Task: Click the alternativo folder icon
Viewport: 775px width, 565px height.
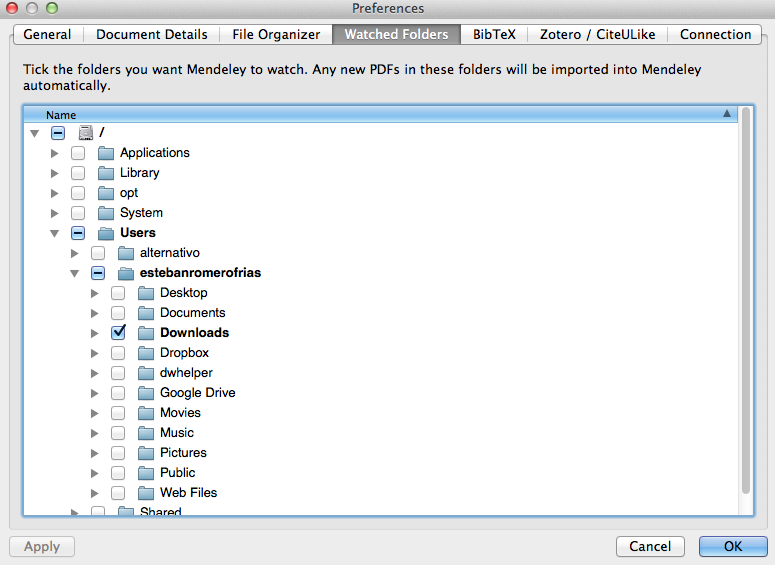Action: coord(126,253)
